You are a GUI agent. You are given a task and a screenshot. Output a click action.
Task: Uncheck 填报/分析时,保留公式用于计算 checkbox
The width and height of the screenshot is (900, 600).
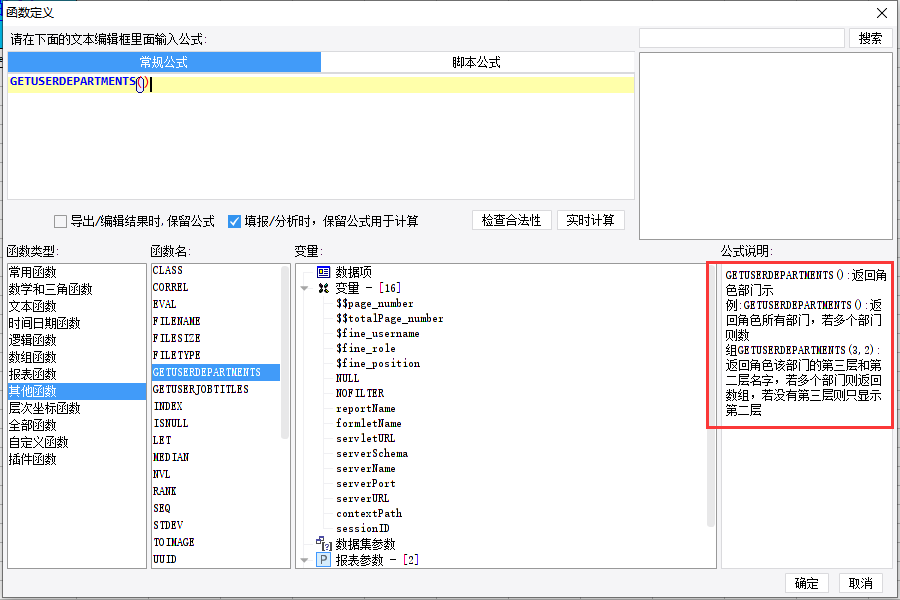pyautogui.click(x=234, y=222)
